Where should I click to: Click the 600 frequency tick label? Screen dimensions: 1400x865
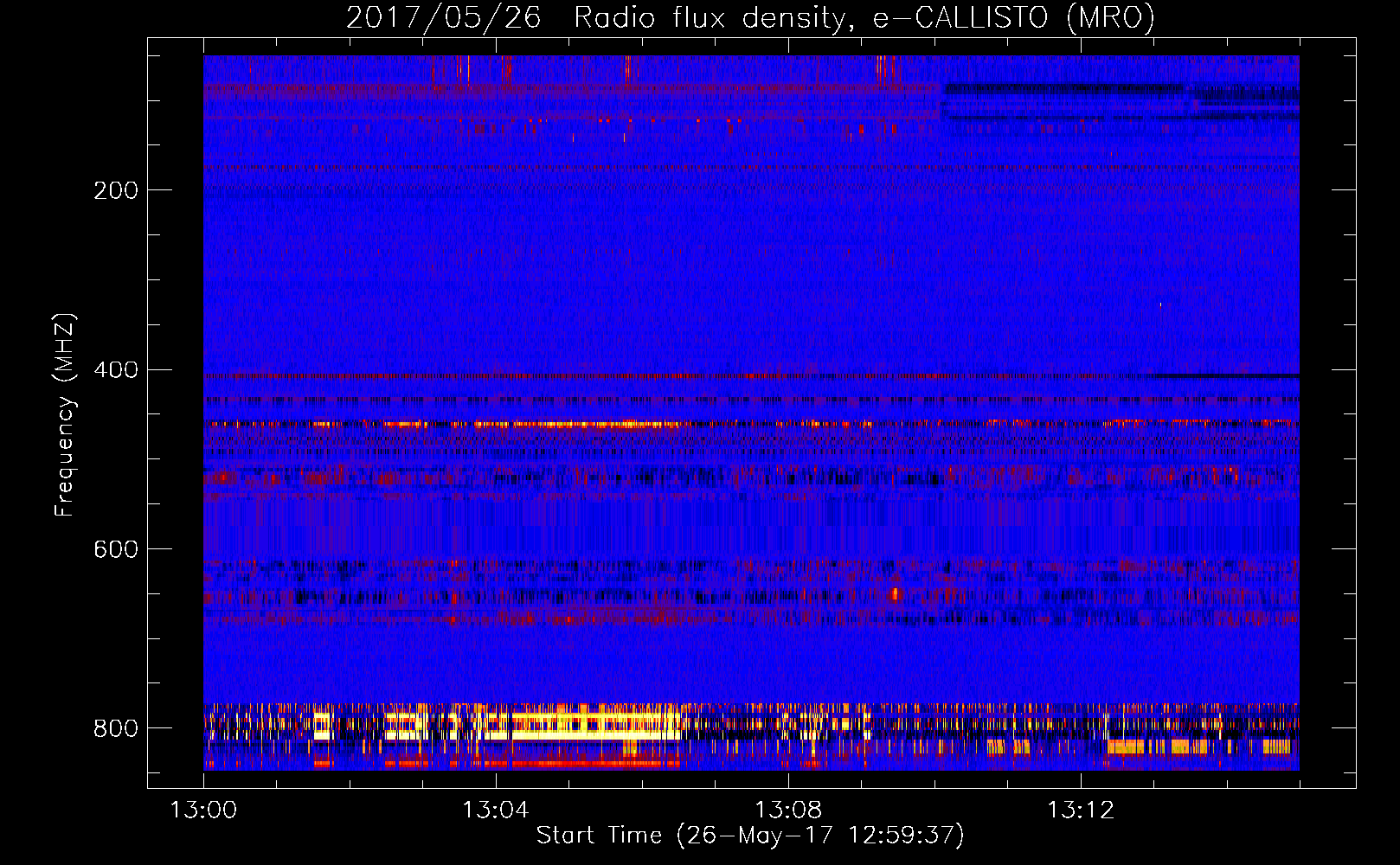point(116,550)
